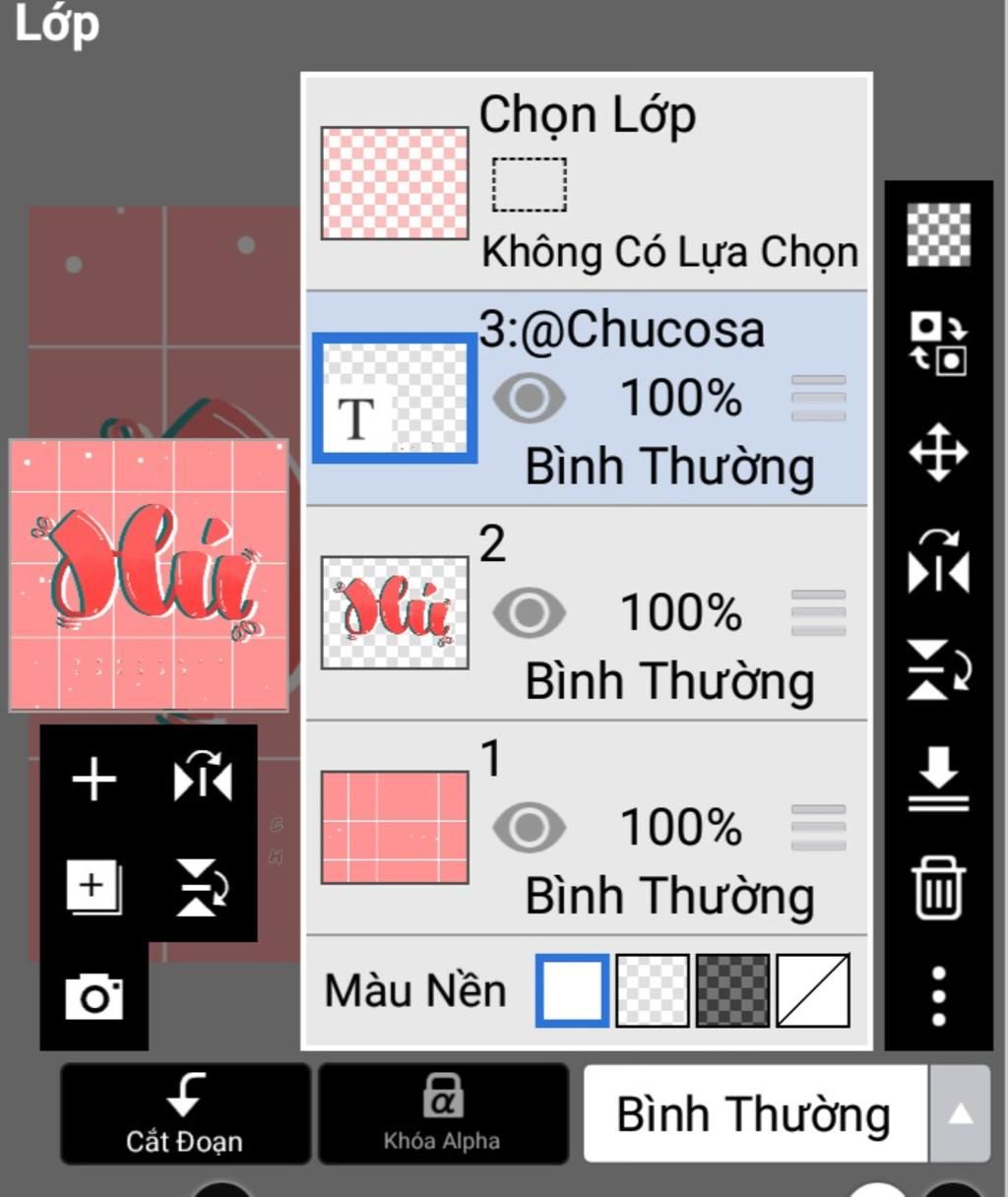Duplicate layer using the plus-page icon

tap(94, 886)
